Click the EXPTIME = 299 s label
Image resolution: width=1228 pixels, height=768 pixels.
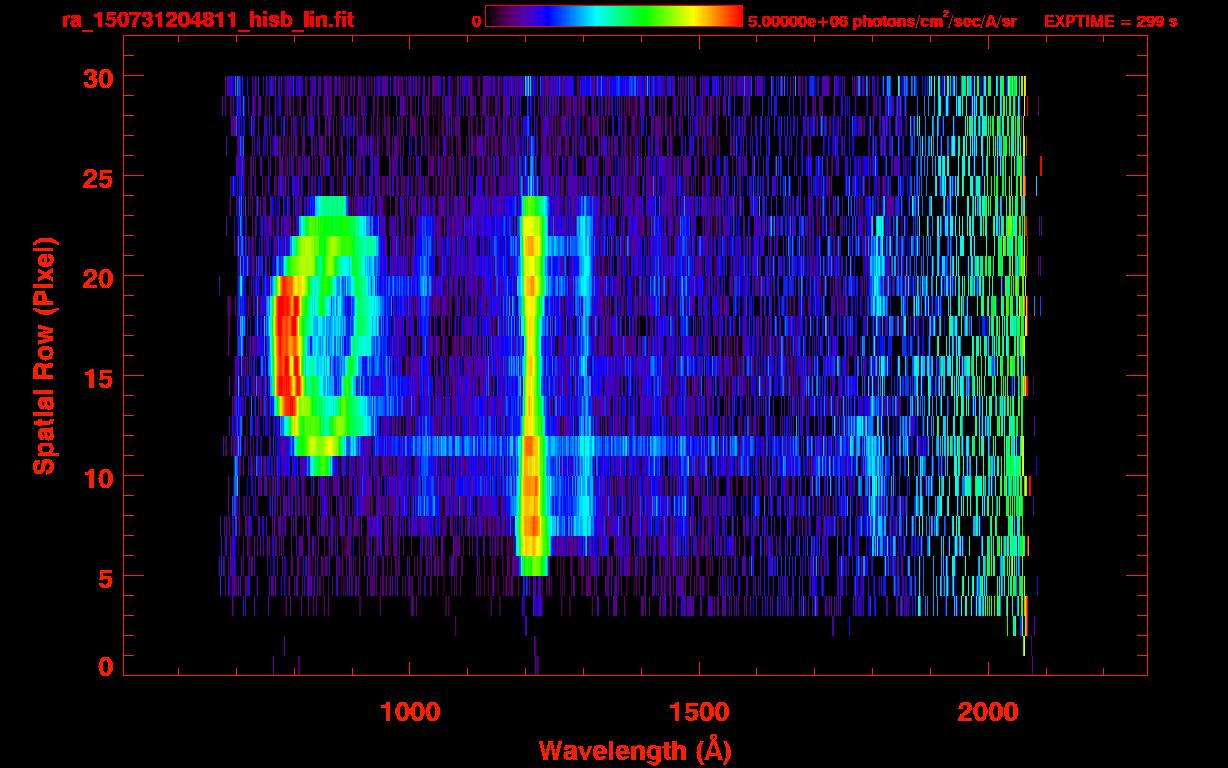click(x=1110, y=21)
